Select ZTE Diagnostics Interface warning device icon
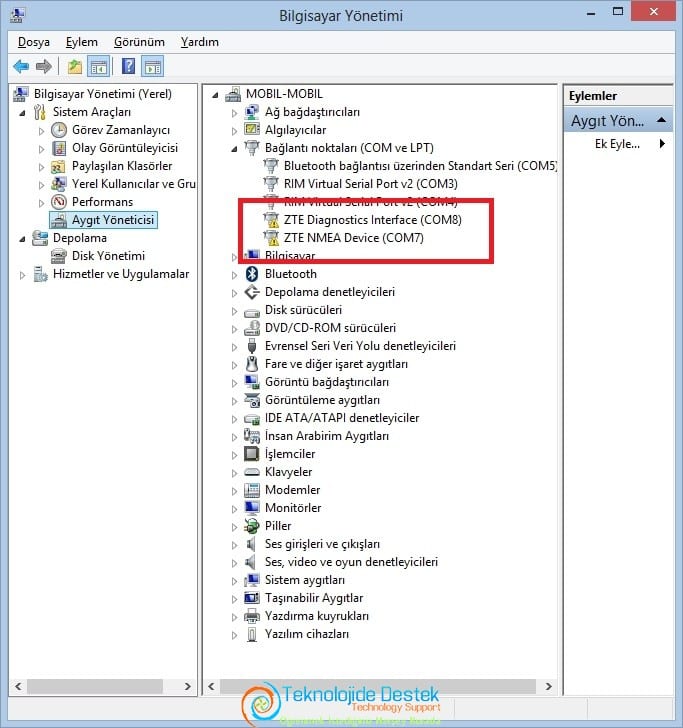This screenshot has width=683, height=728. coord(271,220)
